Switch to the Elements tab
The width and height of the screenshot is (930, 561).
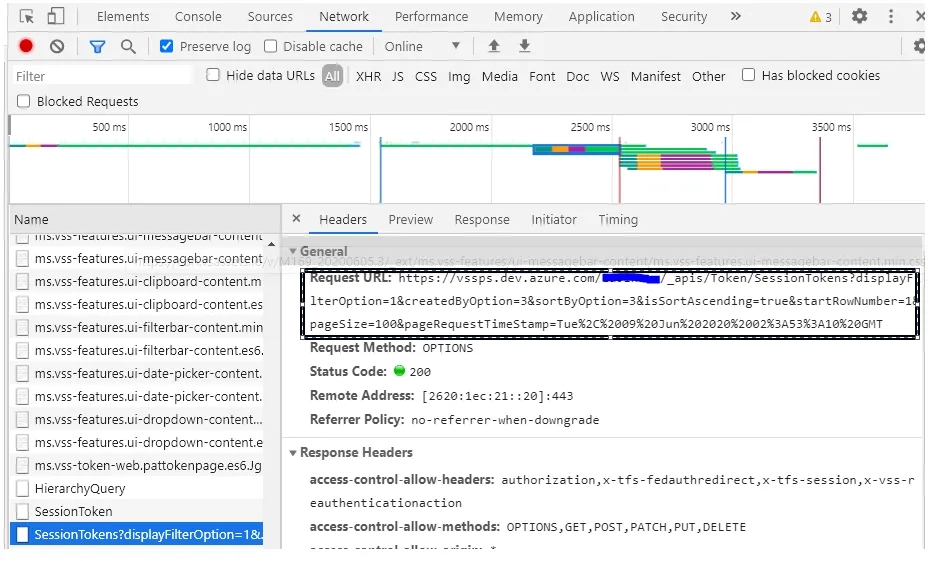pos(123,17)
